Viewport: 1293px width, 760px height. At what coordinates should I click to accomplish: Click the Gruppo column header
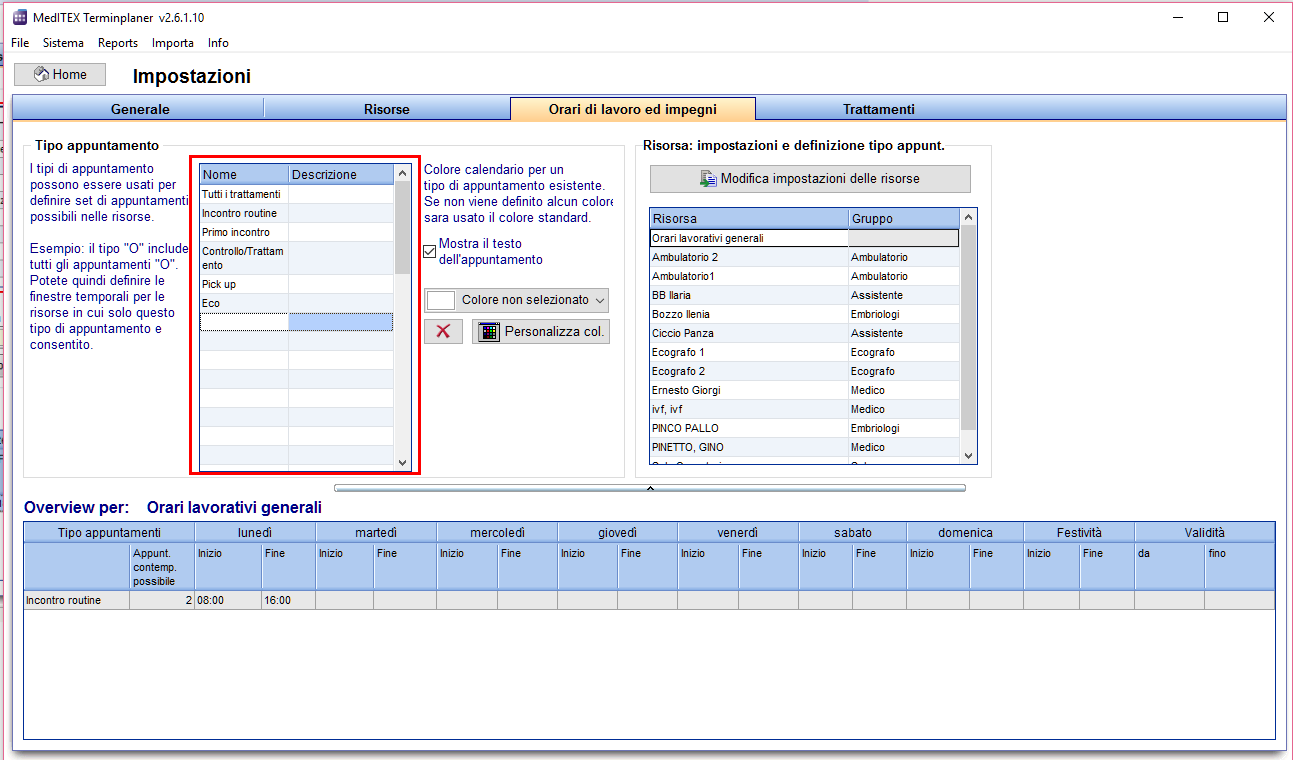pyautogui.click(x=904, y=218)
